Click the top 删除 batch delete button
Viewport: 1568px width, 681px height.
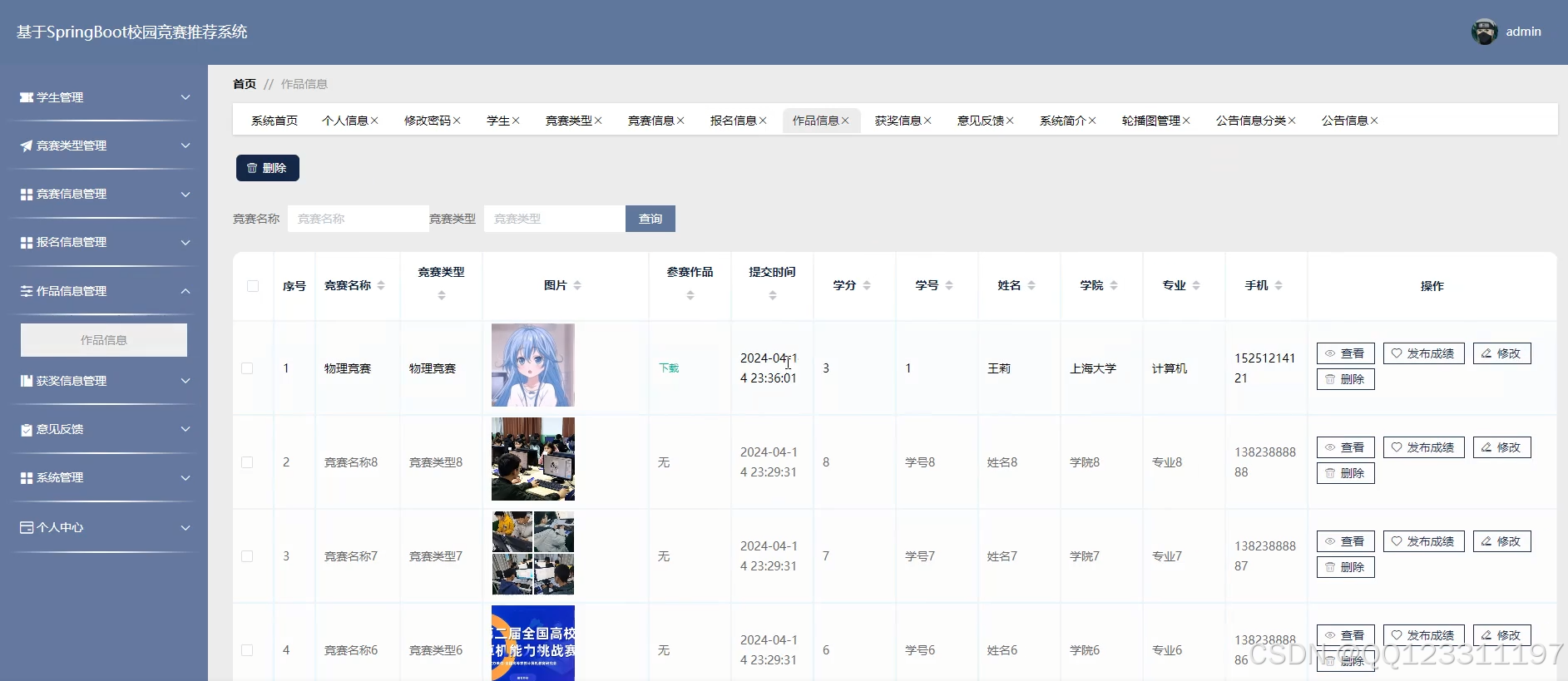click(268, 168)
